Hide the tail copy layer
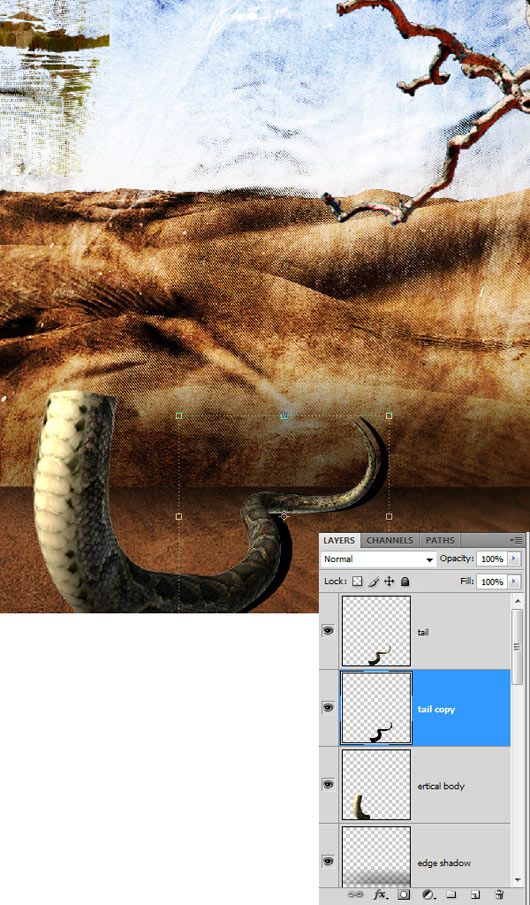This screenshot has height=905, width=530. click(x=328, y=707)
